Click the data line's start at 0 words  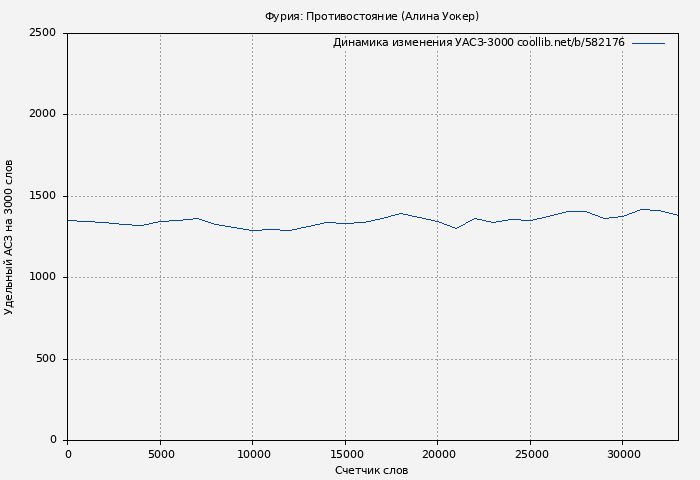(x=68, y=220)
